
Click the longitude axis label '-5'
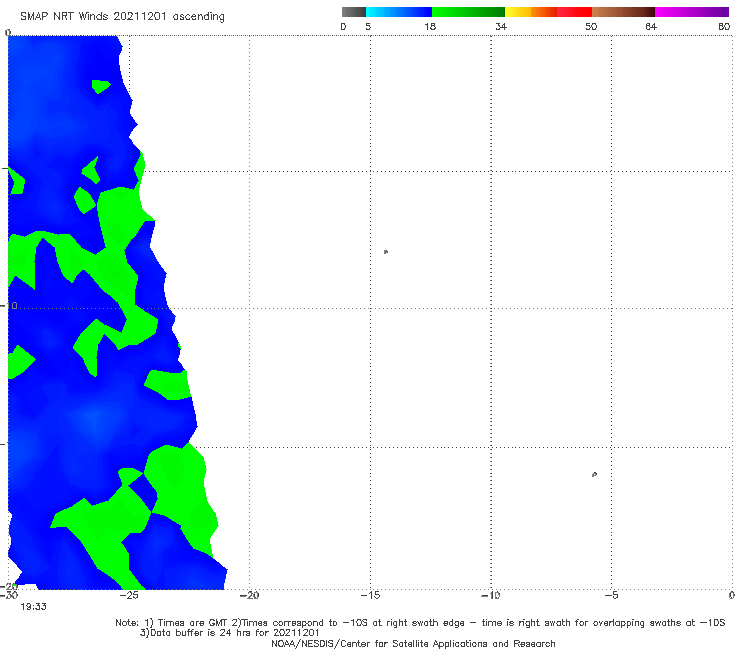point(611,595)
